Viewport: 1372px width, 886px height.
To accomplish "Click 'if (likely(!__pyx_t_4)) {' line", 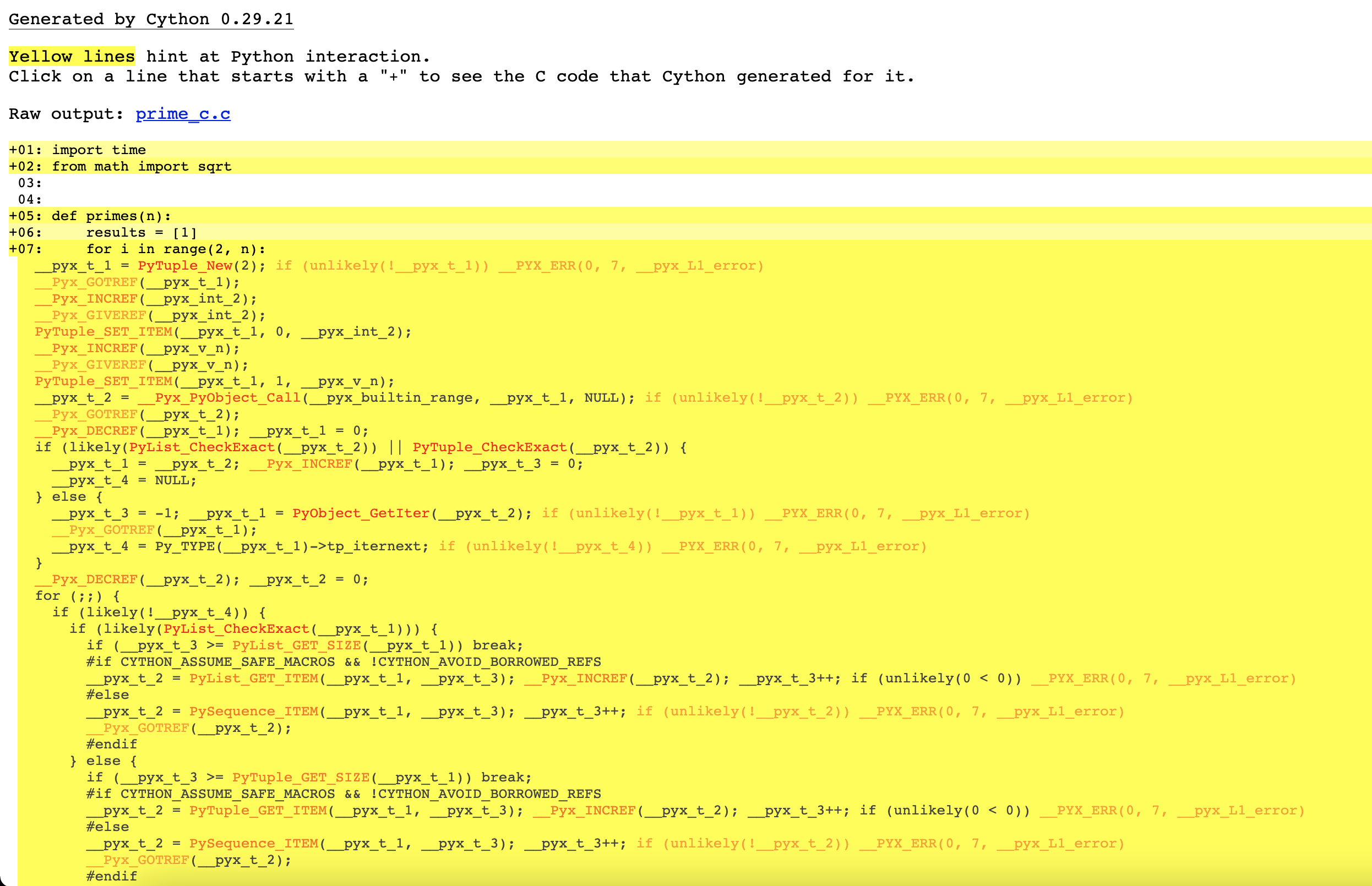I will [159, 612].
